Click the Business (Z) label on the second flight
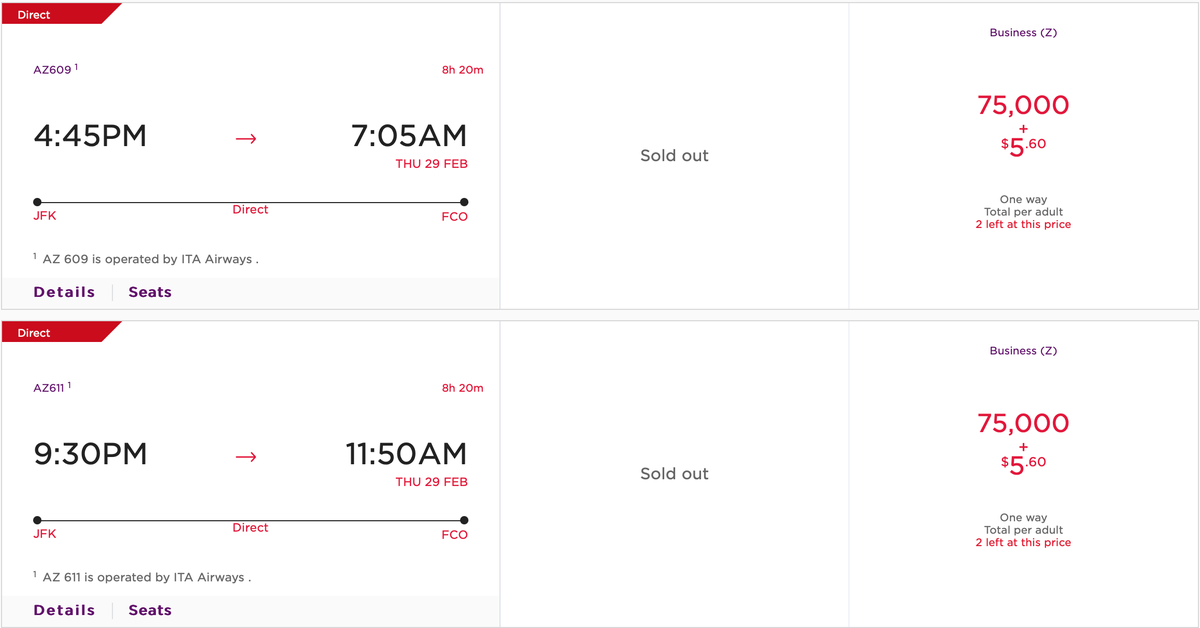Viewport: 1200px width, 628px height. pyautogui.click(x=1023, y=350)
